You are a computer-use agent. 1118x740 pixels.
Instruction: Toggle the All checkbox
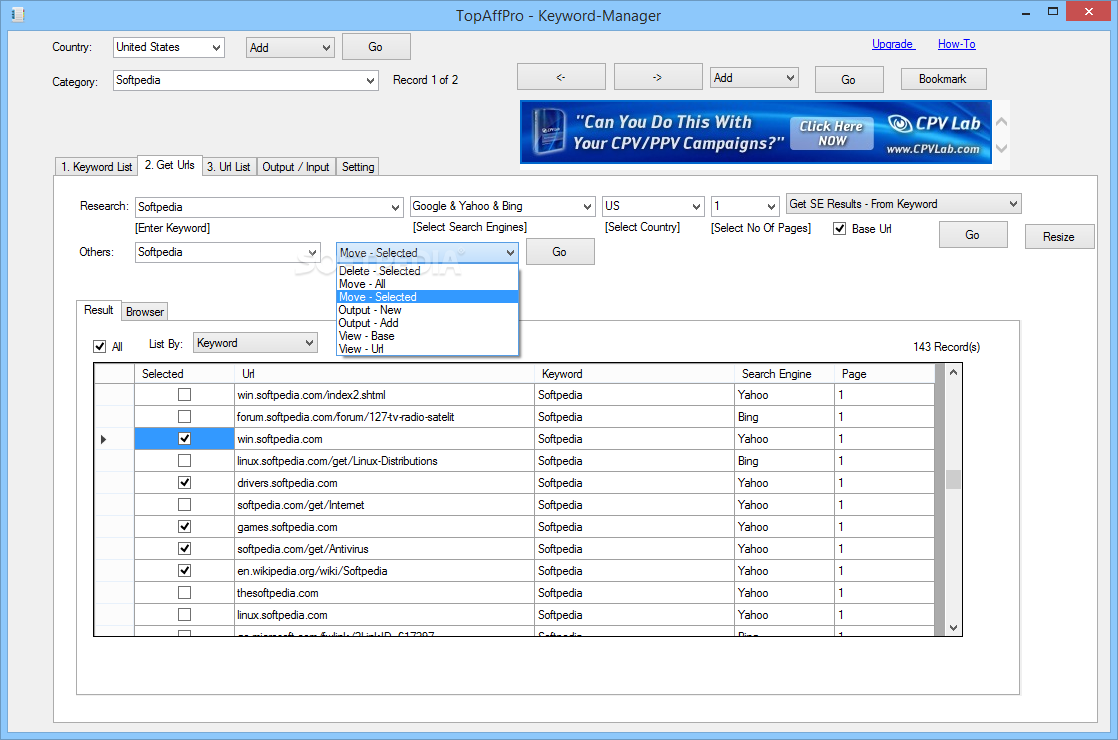coord(100,346)
